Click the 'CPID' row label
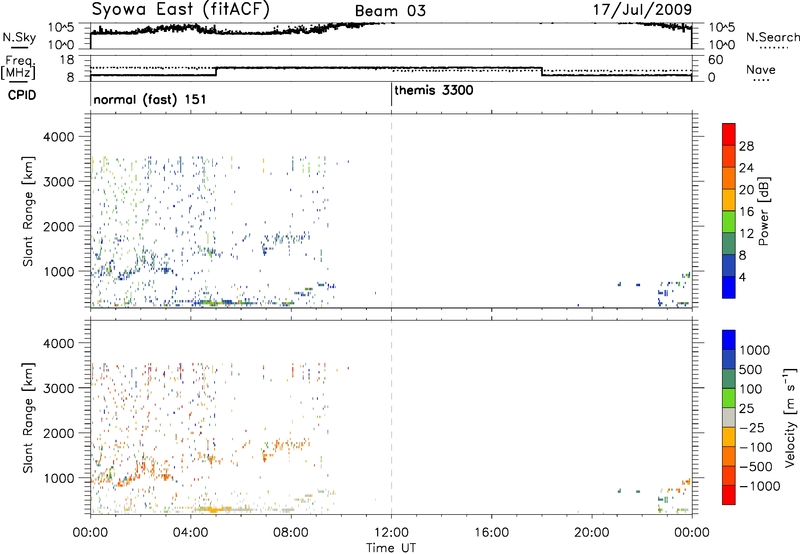This screenshot has height=554, width=800. pos(22,95)
